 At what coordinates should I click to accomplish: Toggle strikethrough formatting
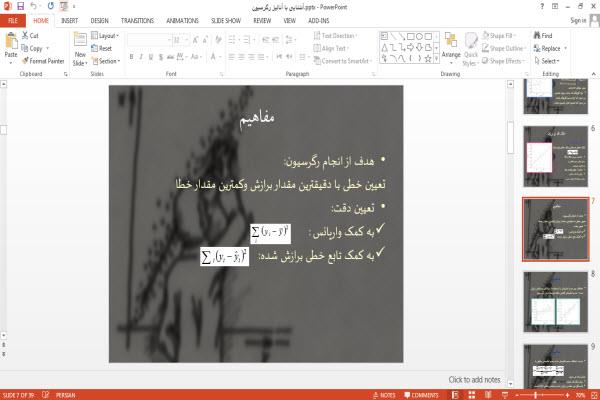click(171, 57)
